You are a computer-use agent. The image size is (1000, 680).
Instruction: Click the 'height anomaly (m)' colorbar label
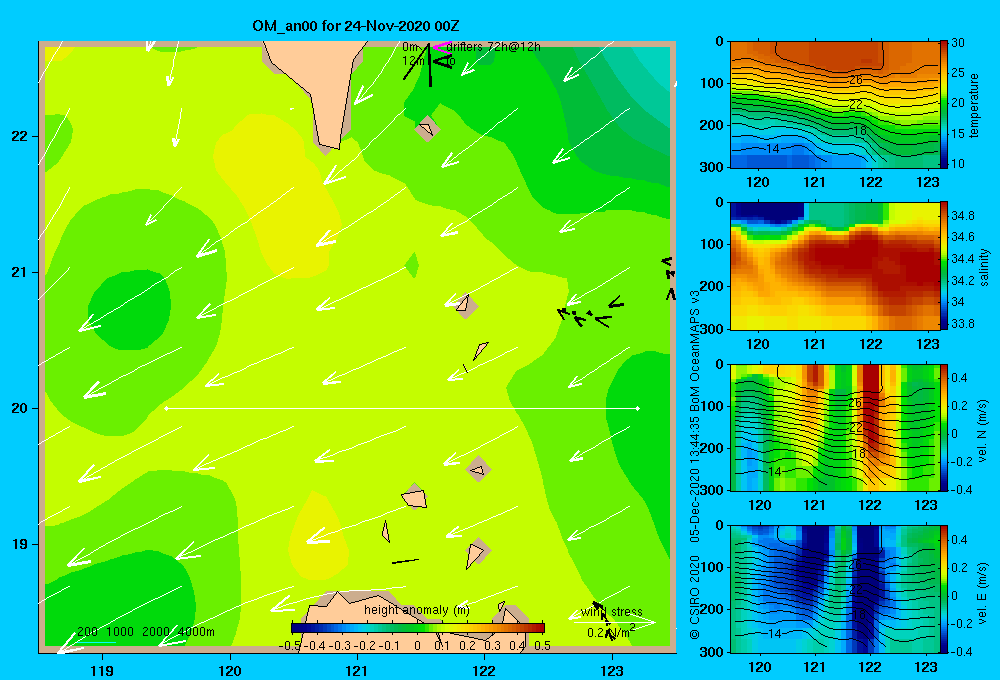point(416,610)
